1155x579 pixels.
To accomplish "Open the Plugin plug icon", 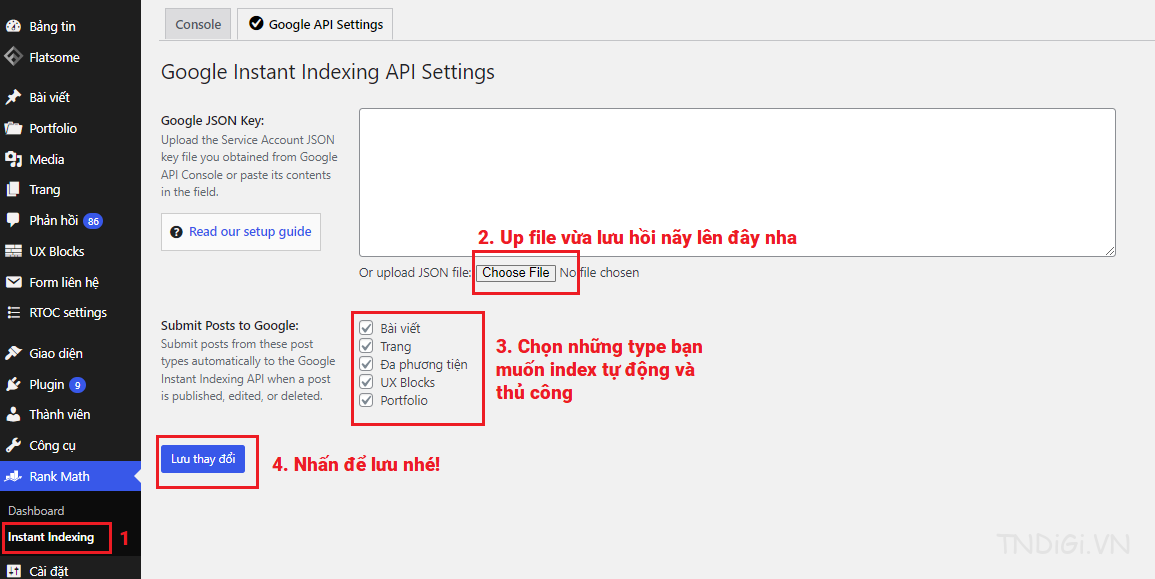I will [13, 384].
